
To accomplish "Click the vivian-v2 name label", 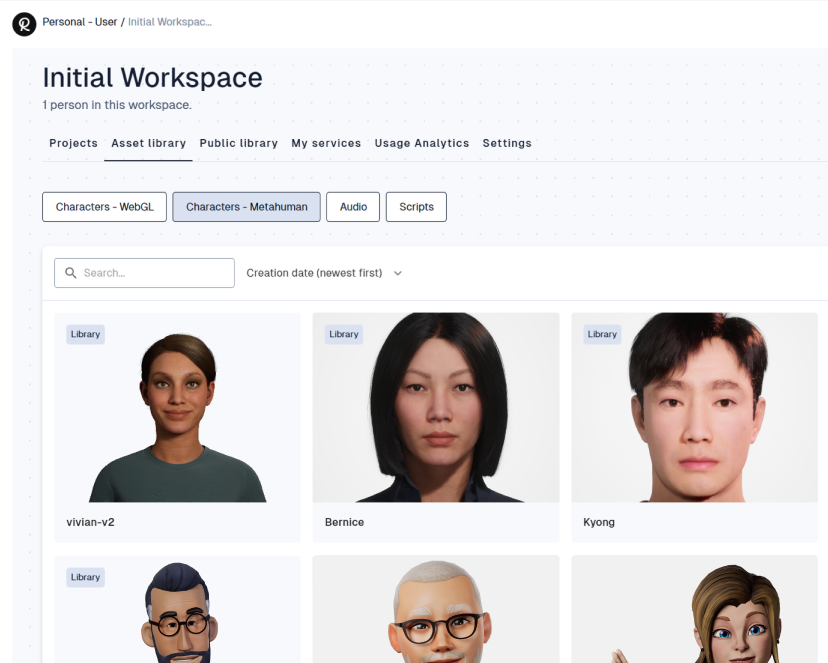I will pyautogui.click(x=90, y=522).
